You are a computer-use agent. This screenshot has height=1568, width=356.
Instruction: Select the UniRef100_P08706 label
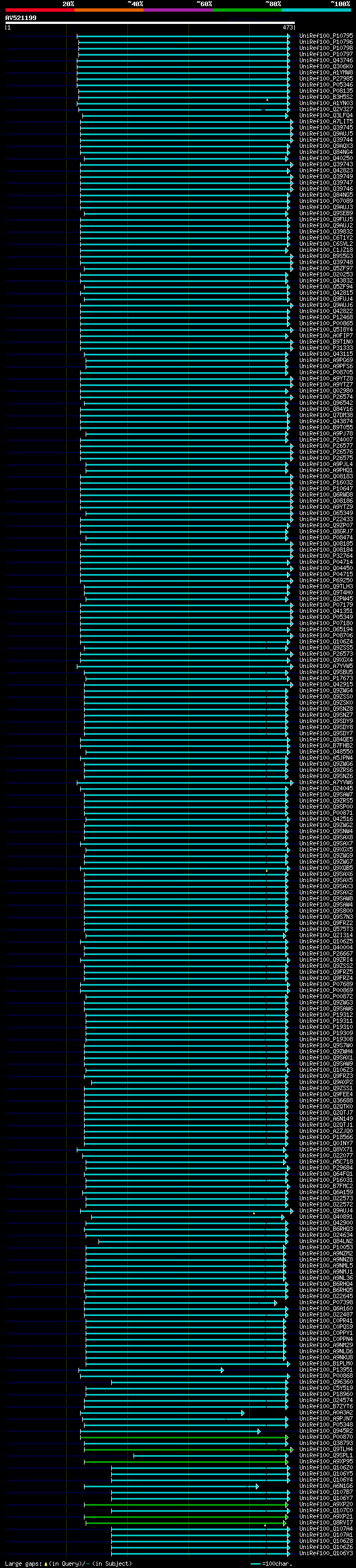325,635
